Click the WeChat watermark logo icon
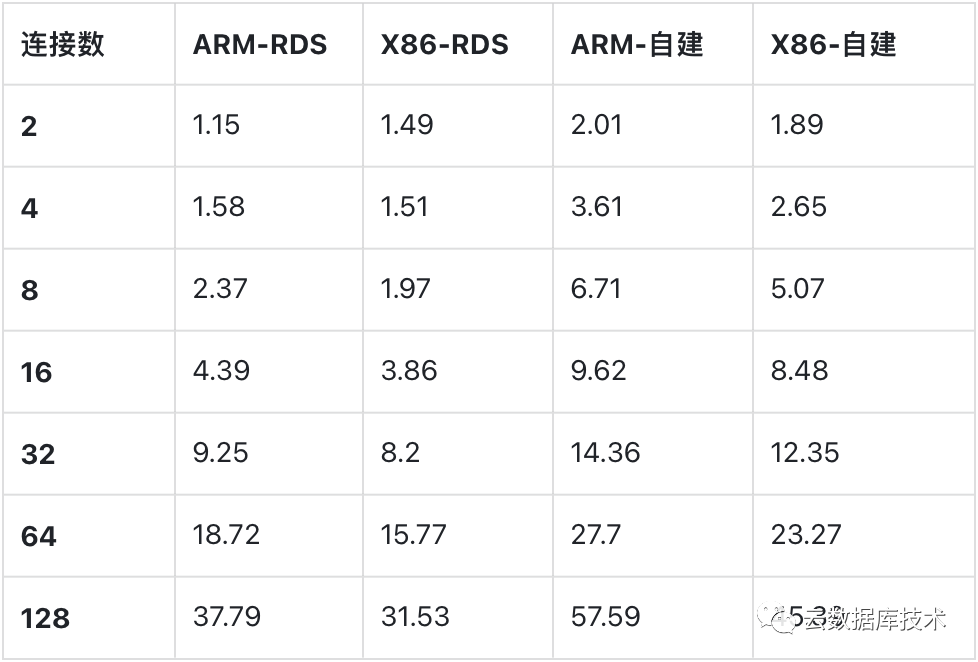This screenshot has width=978, height=662. point(779,619)
